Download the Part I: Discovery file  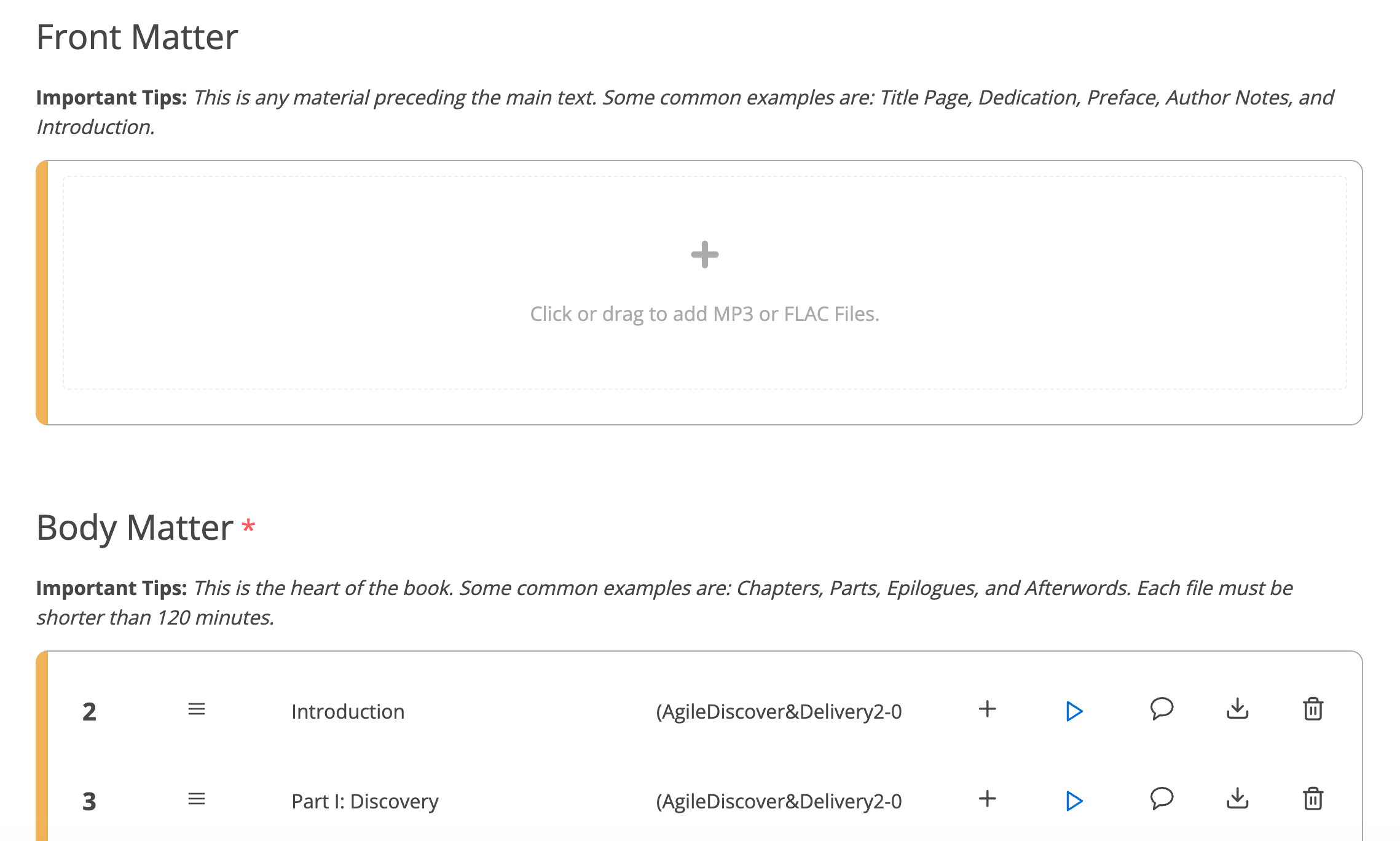coord(1237,799)
